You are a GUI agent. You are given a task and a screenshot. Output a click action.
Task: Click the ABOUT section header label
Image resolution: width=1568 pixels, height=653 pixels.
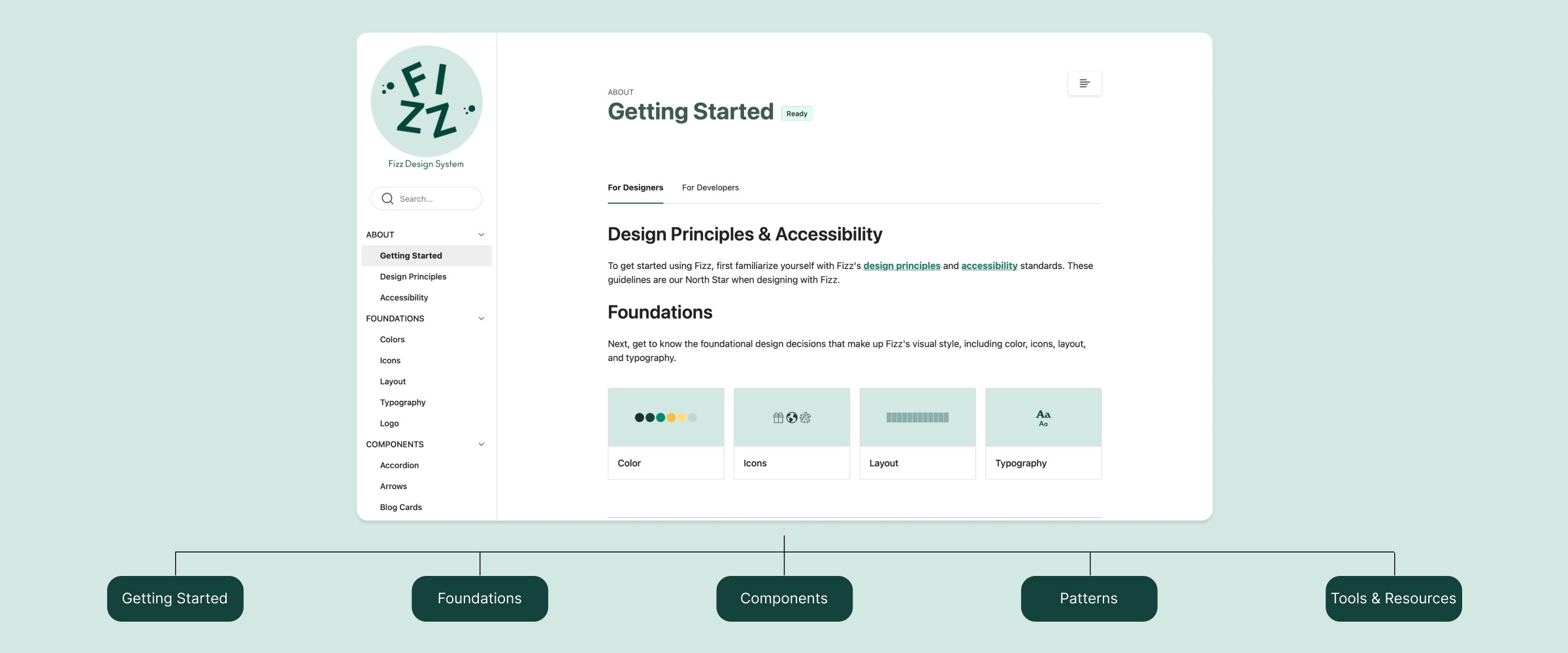click(380, 234)
